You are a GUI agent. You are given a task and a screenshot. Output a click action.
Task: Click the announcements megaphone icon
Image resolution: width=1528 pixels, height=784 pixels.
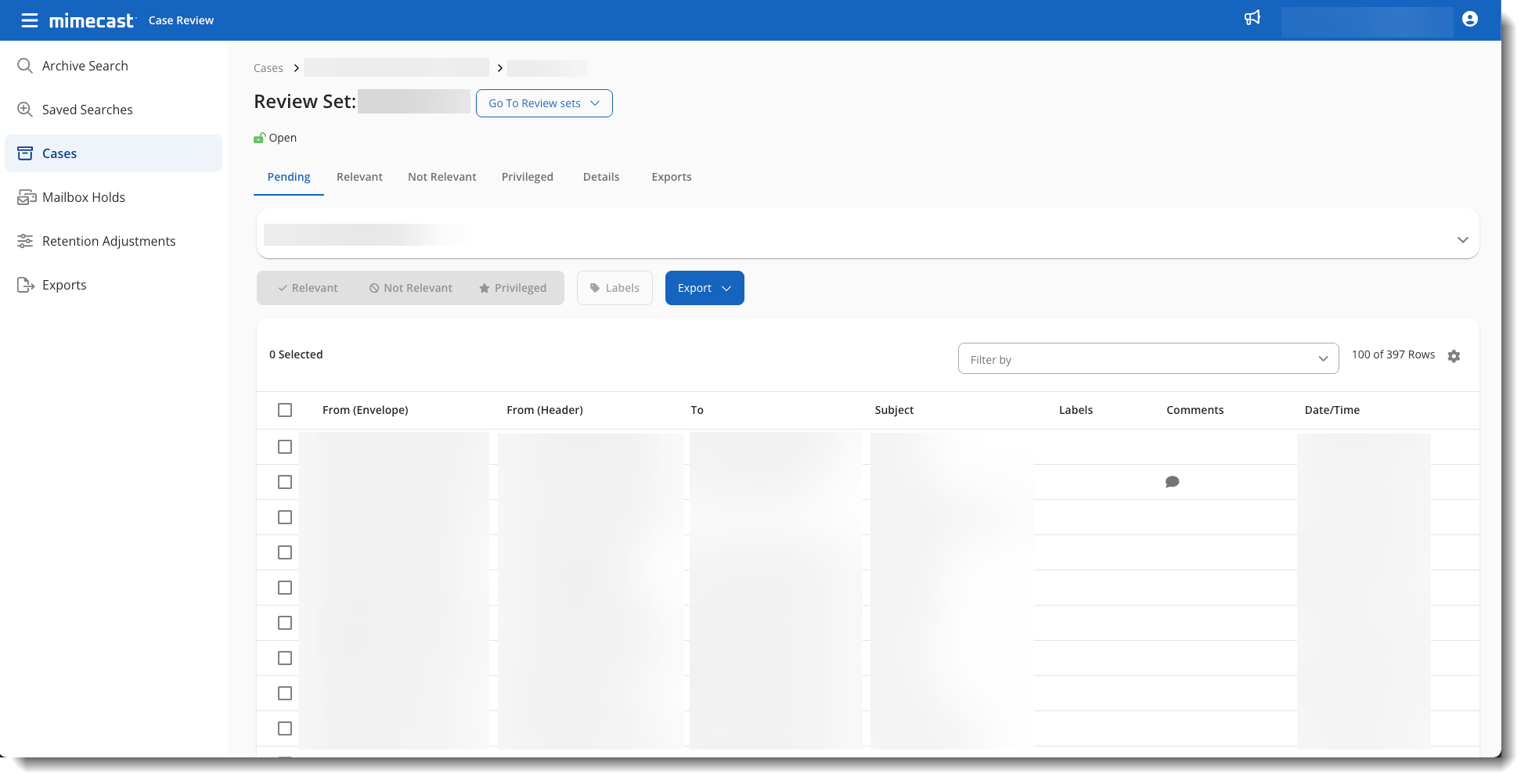point(1252,18)
